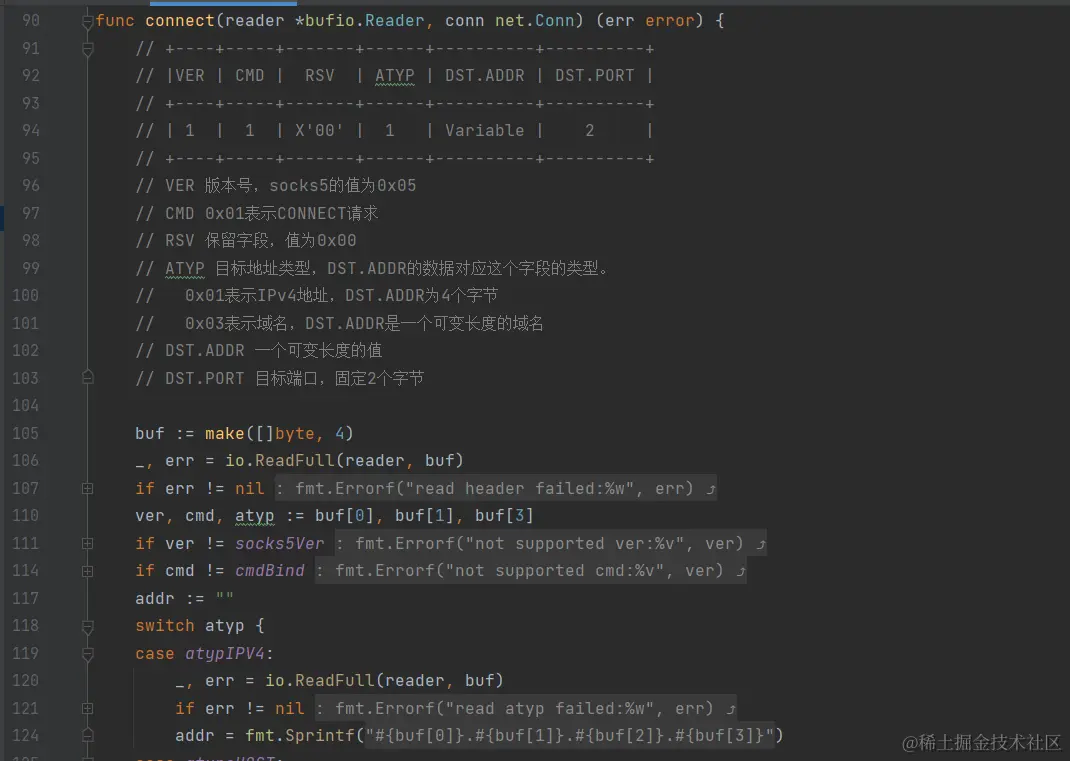Click line number 110 in the gutter
1070x761 pixels.
pos(25,515)
